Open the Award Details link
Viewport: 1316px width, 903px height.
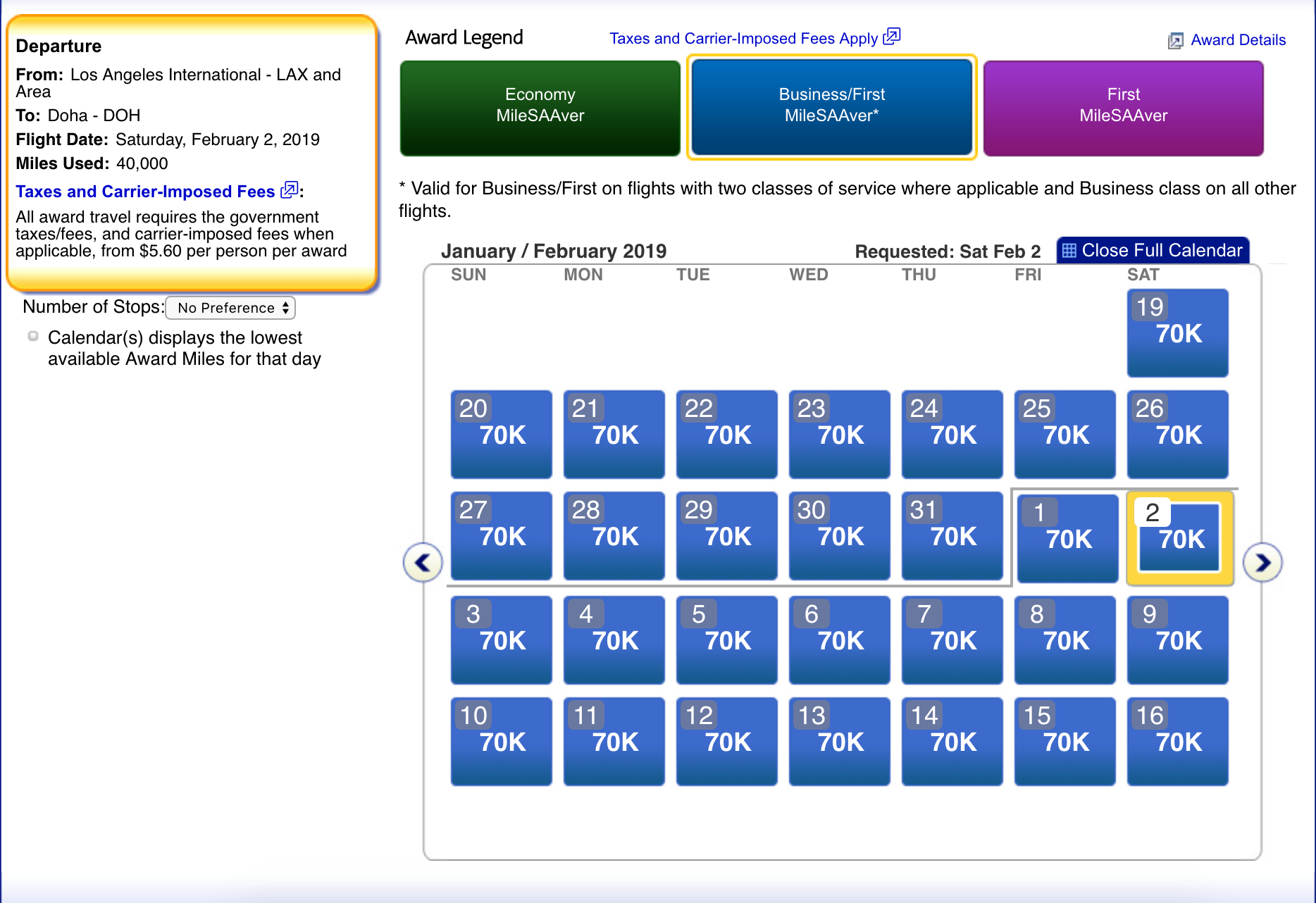[1238, 40]
